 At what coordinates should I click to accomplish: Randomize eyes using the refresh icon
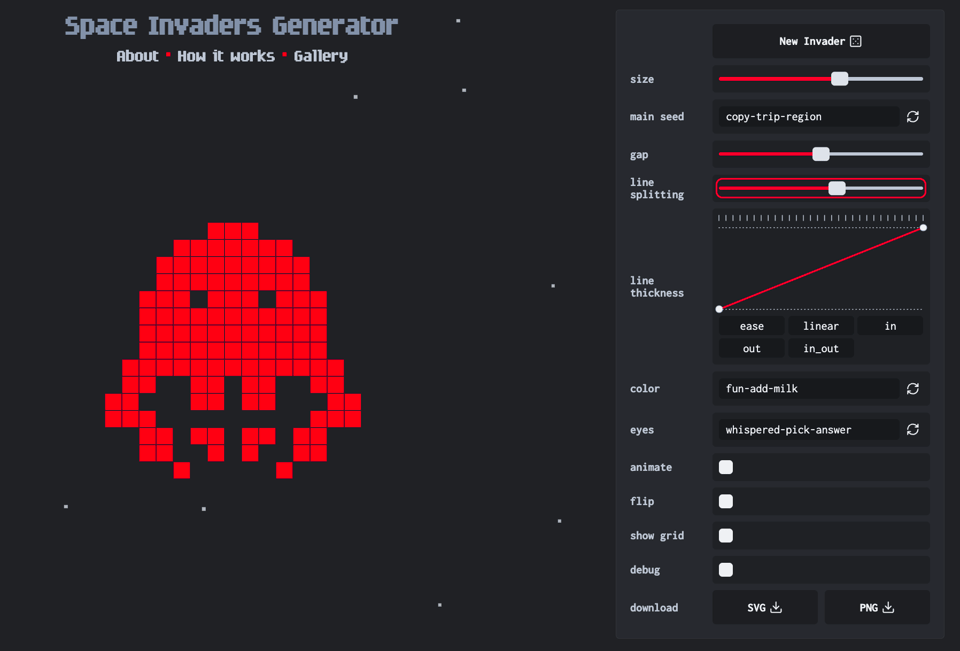point(912,429)
